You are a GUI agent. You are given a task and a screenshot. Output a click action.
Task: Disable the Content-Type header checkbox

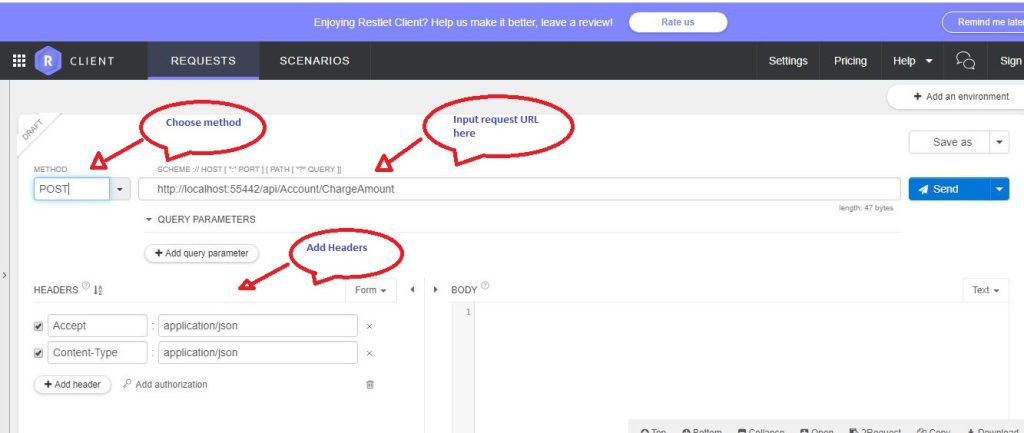[x=38, y=353]
